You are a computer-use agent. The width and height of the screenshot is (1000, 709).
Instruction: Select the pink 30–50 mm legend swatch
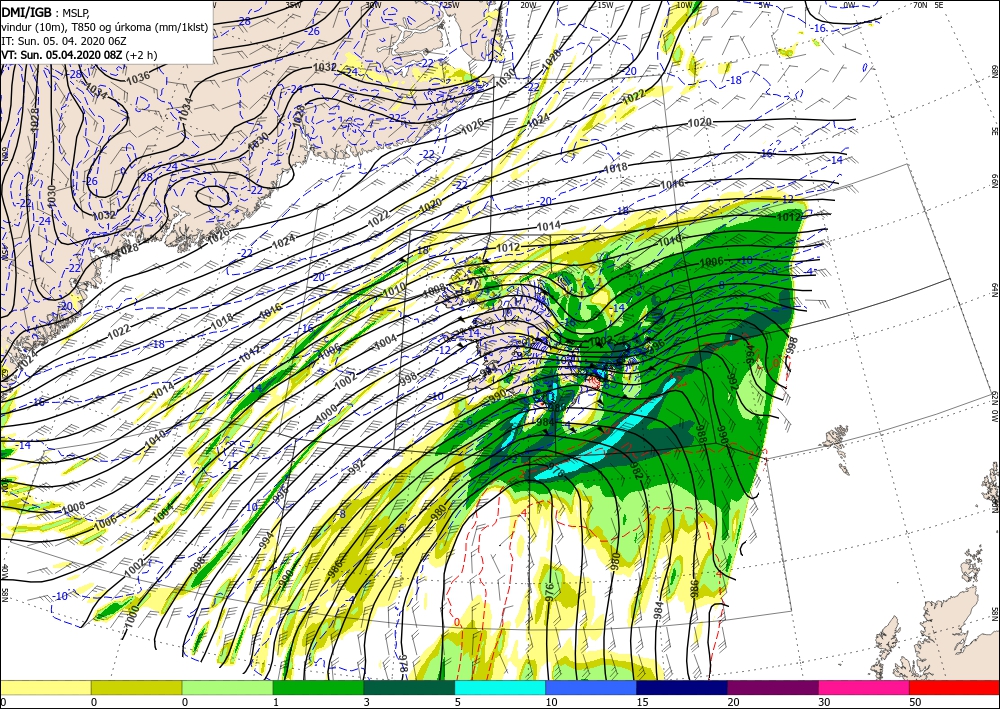(x=864, y=687)
